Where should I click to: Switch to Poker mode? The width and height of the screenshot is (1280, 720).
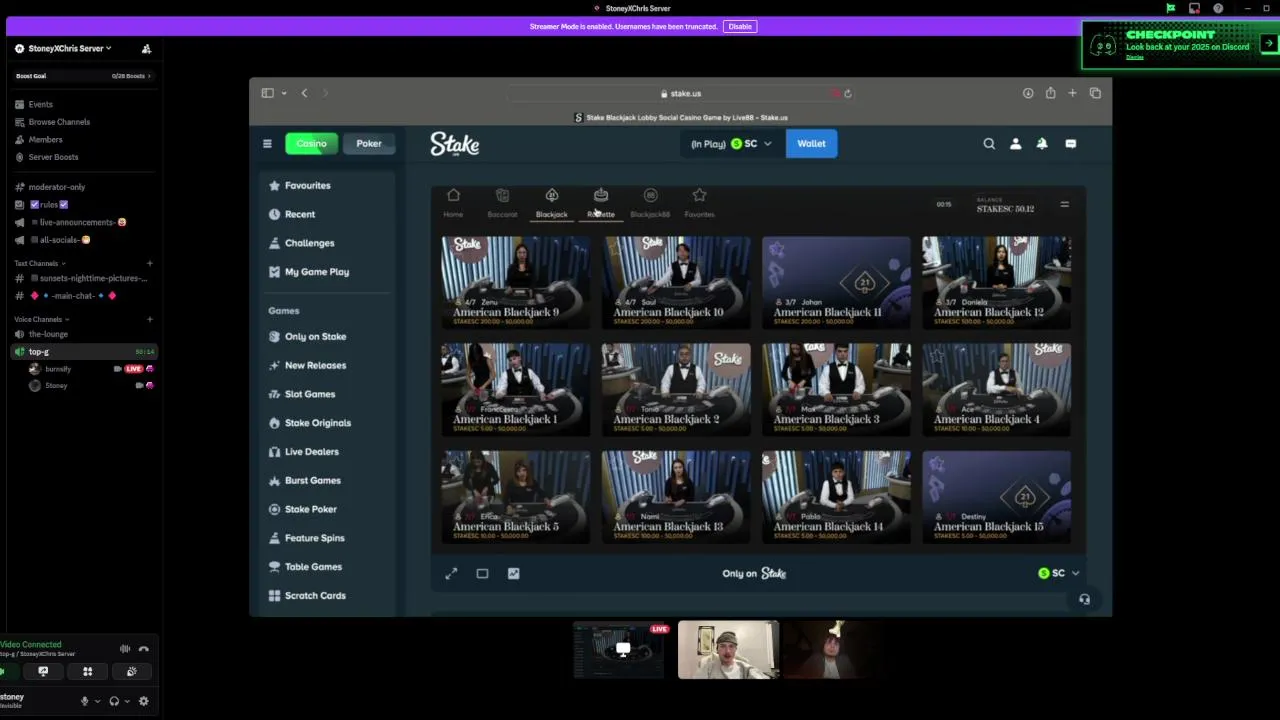coord(369,144)
